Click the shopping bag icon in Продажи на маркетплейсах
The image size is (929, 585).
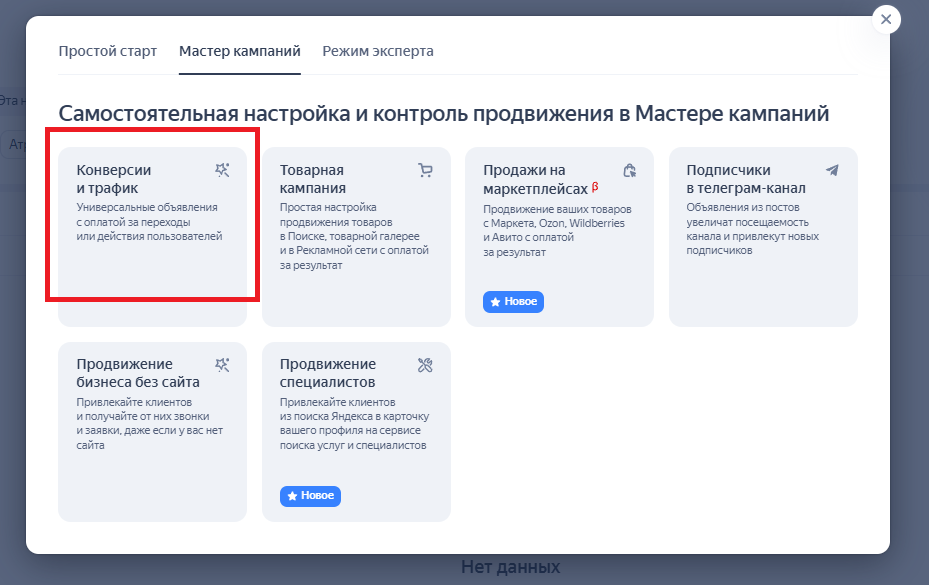(629, 170)
